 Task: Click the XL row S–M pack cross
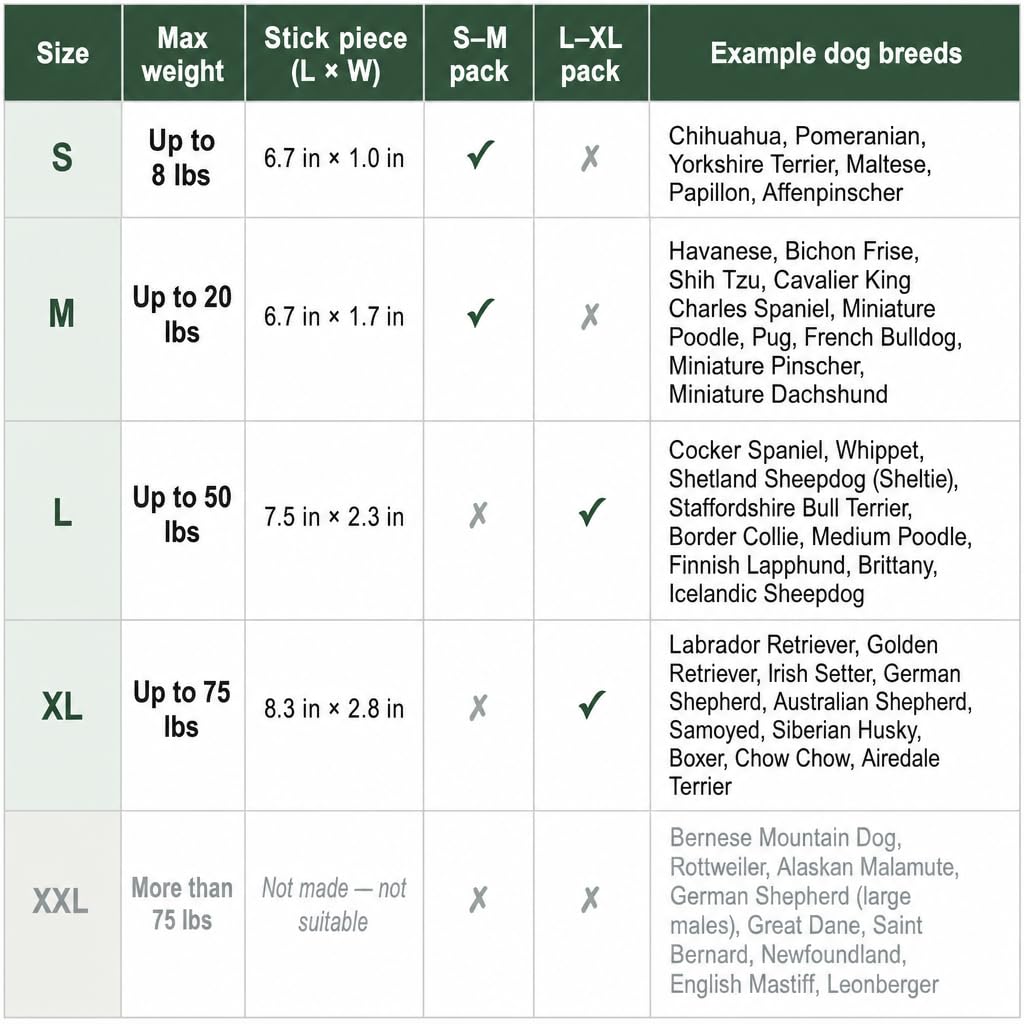(x=478, y=707)
